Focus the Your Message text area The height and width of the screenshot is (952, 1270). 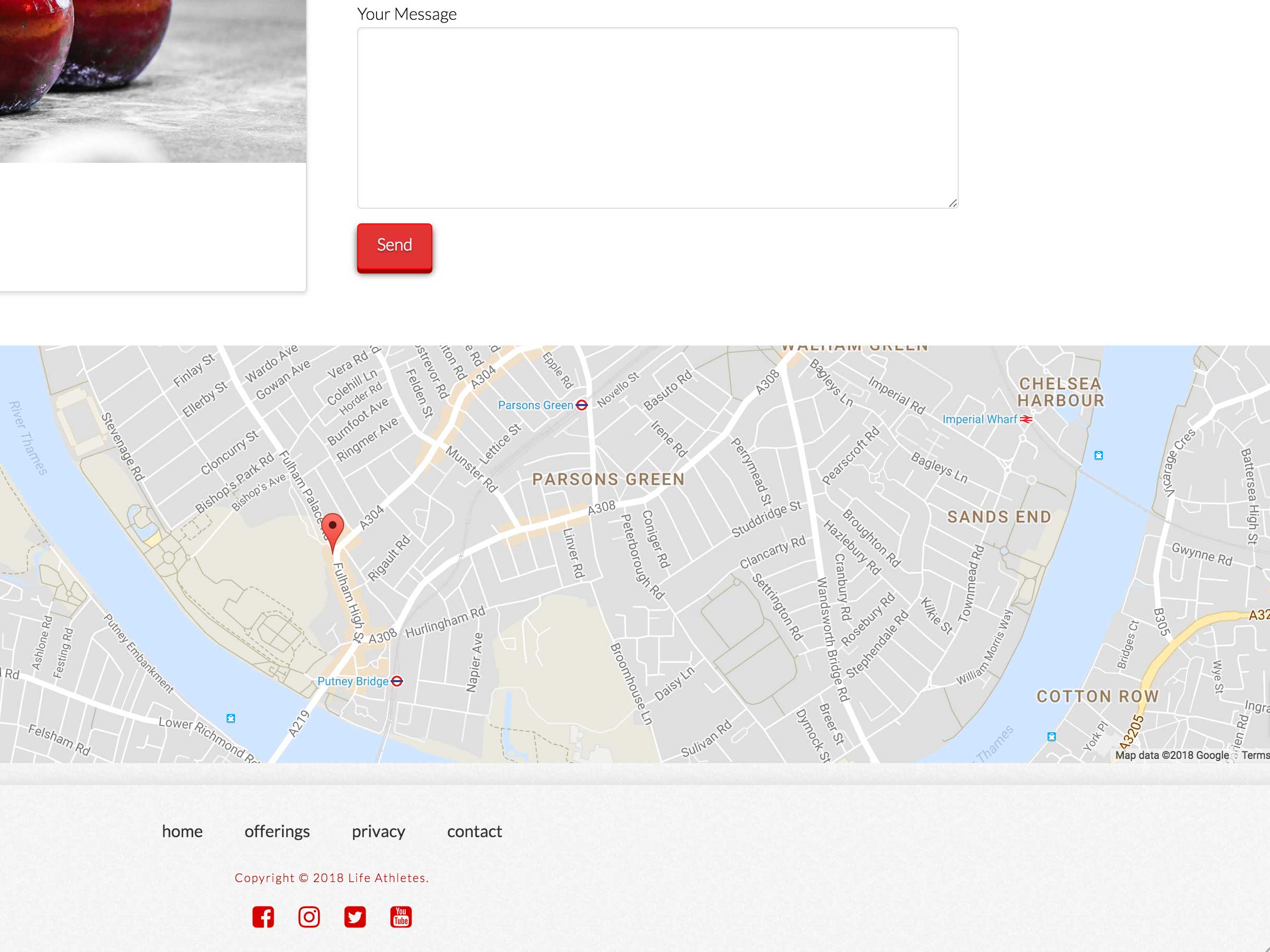657,117
